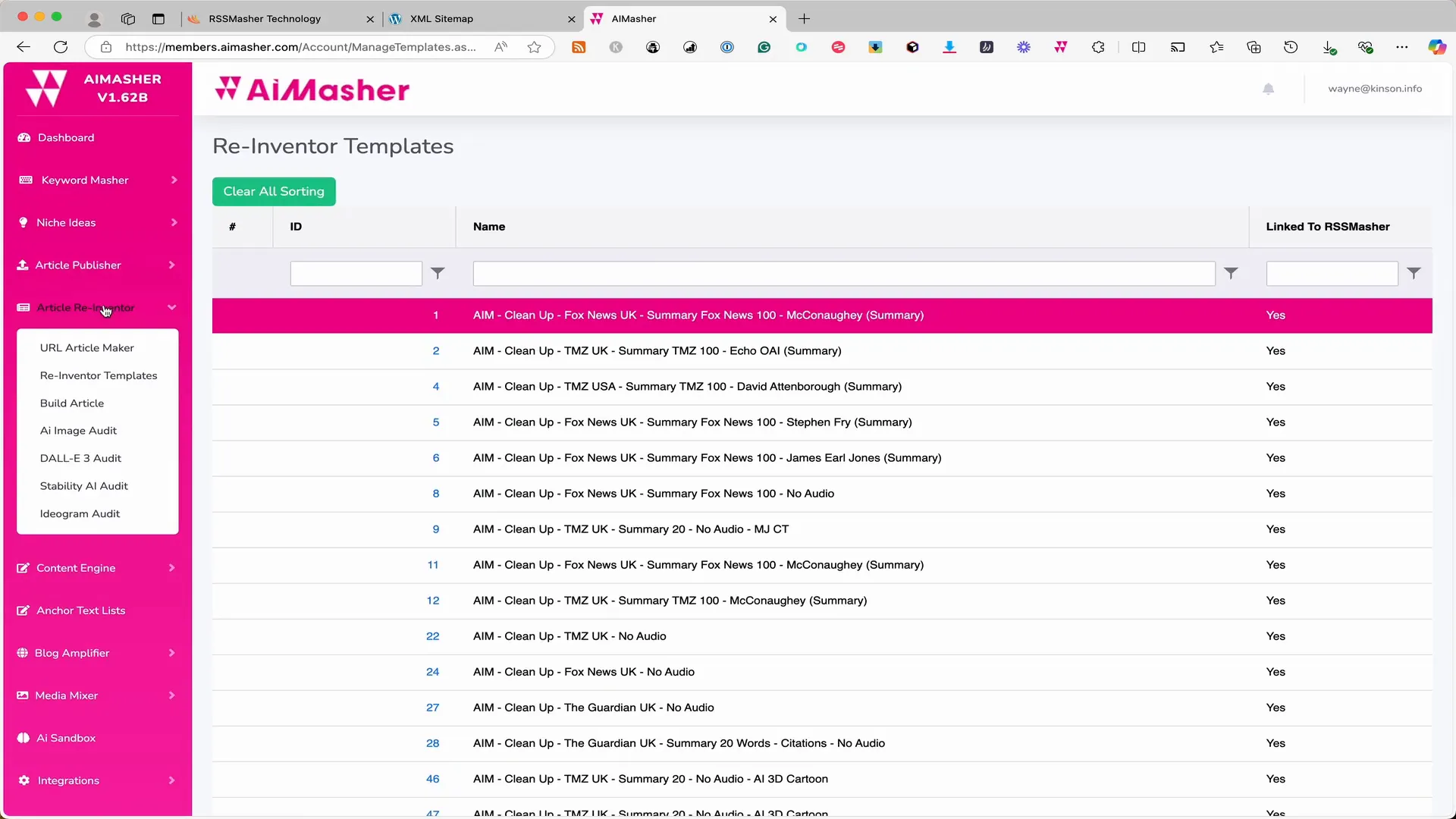Click the browser back arrow
Screen dimensions: 1456x819
pyautogui.click(x=24, y=47)
